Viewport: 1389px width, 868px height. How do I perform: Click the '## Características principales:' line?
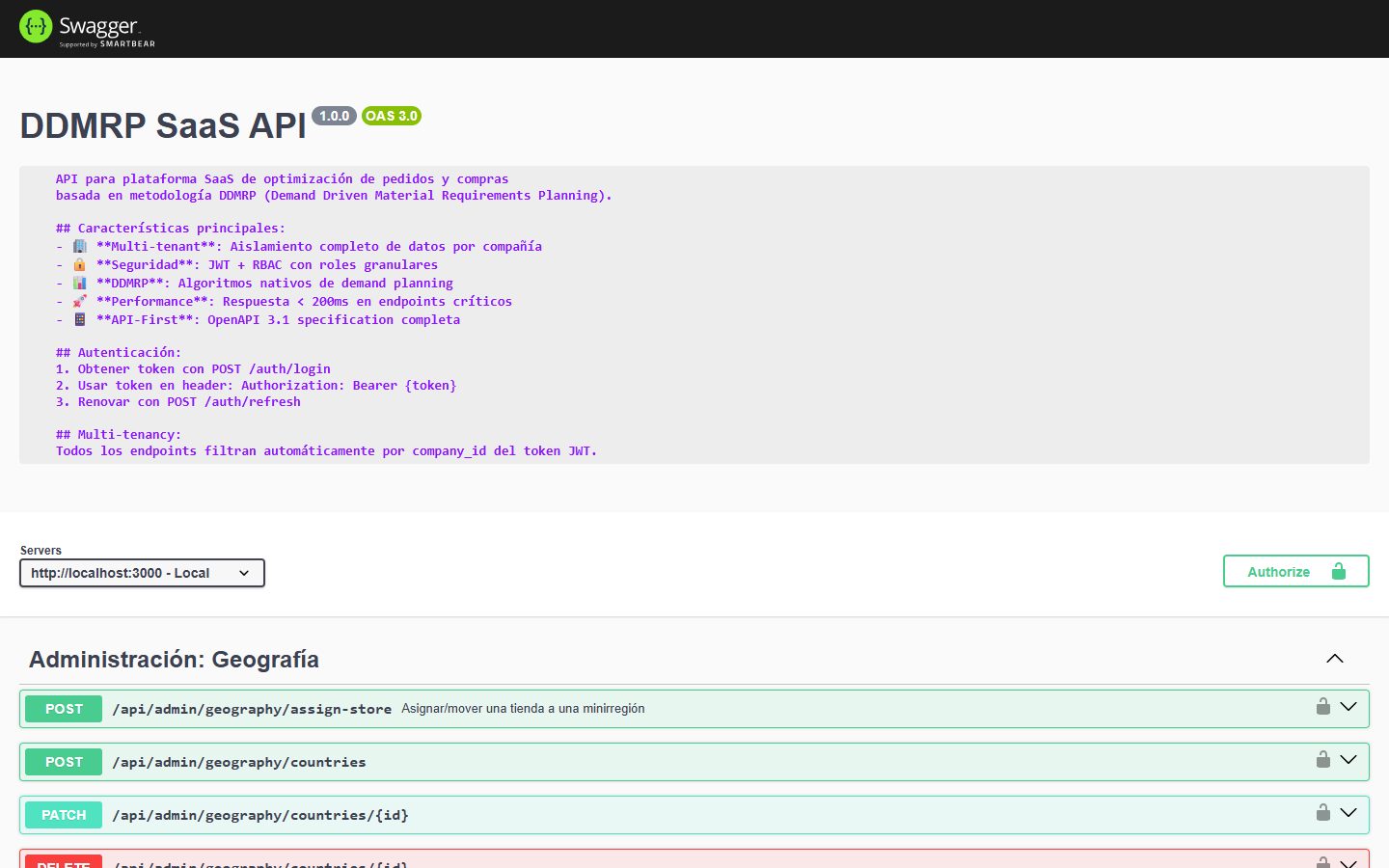[x=171, y=229]
